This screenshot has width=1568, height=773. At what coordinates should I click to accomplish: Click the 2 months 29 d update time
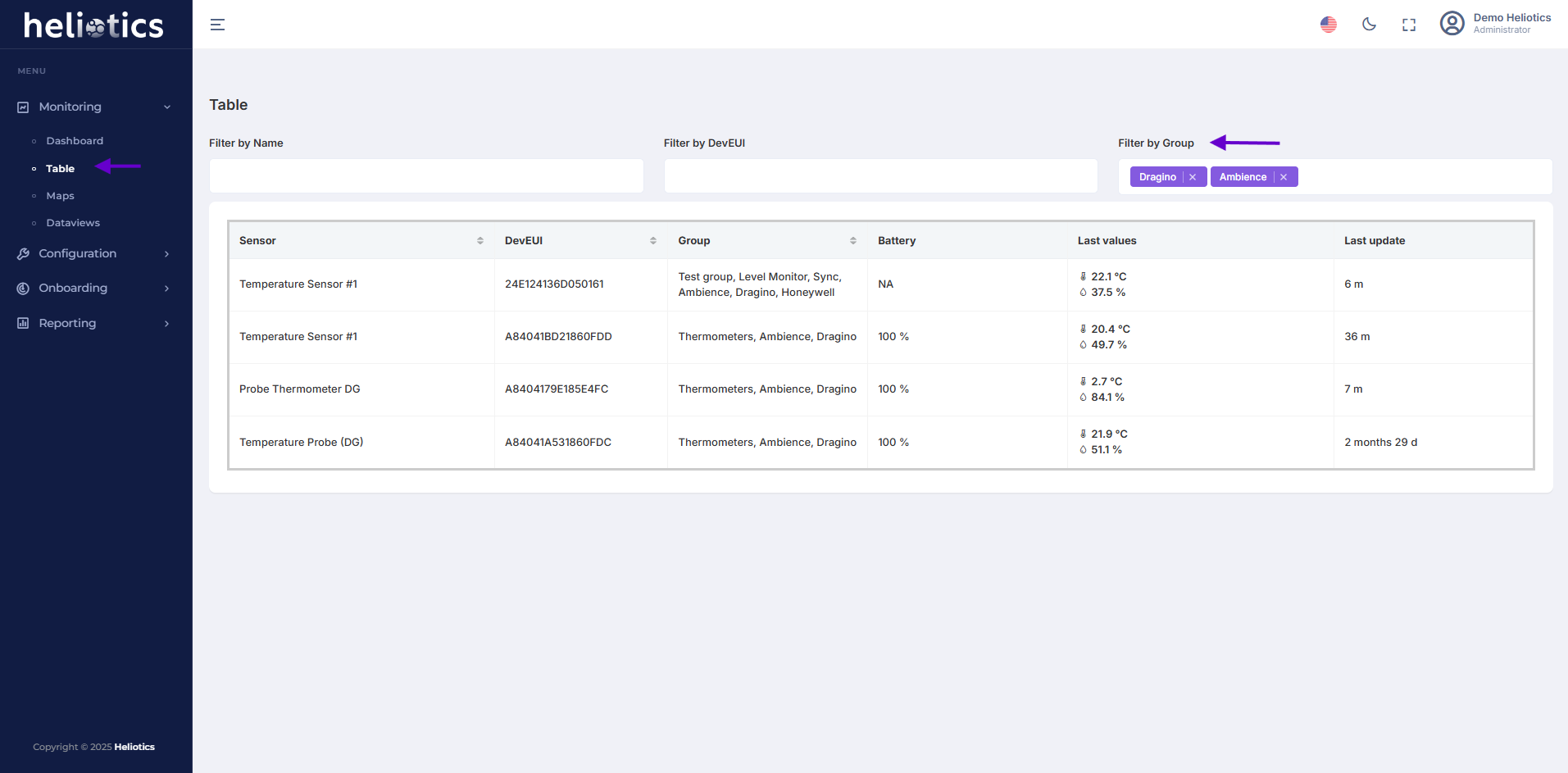coord(1381,443)
